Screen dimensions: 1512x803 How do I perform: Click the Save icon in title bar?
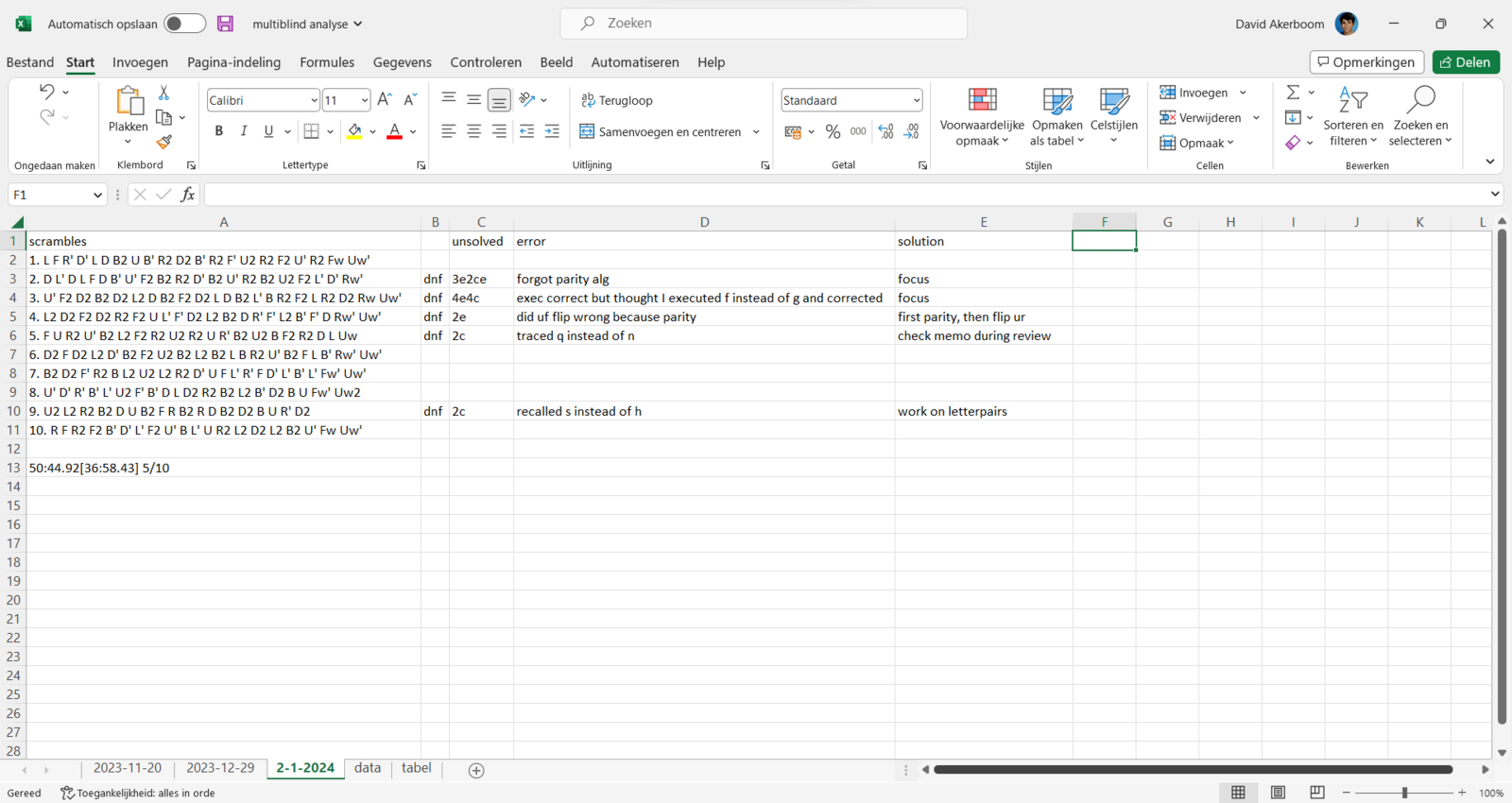[x=225, y=24]
